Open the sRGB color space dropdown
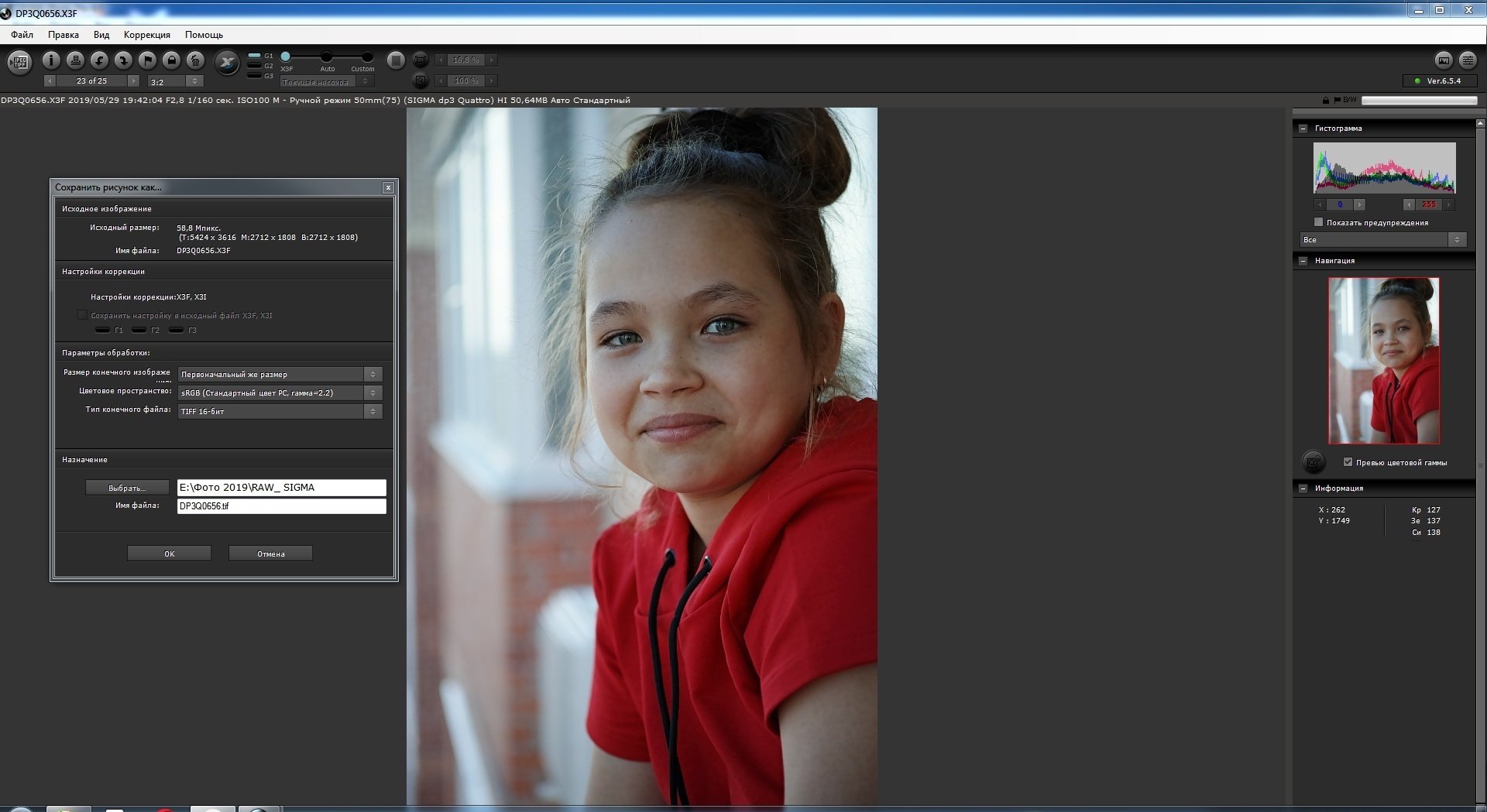This screenshot has width=1487, height=812. pyautogui.click(x=373, y=393)
